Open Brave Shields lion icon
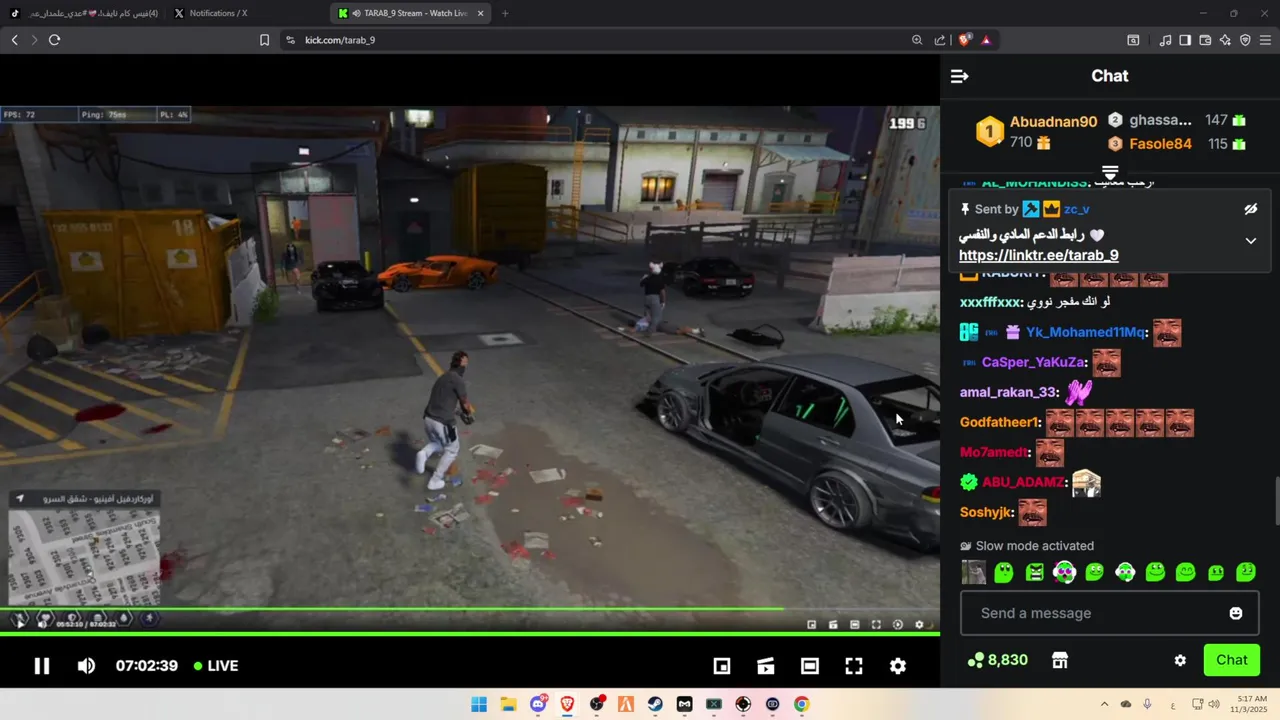 [x=965, y=40]
